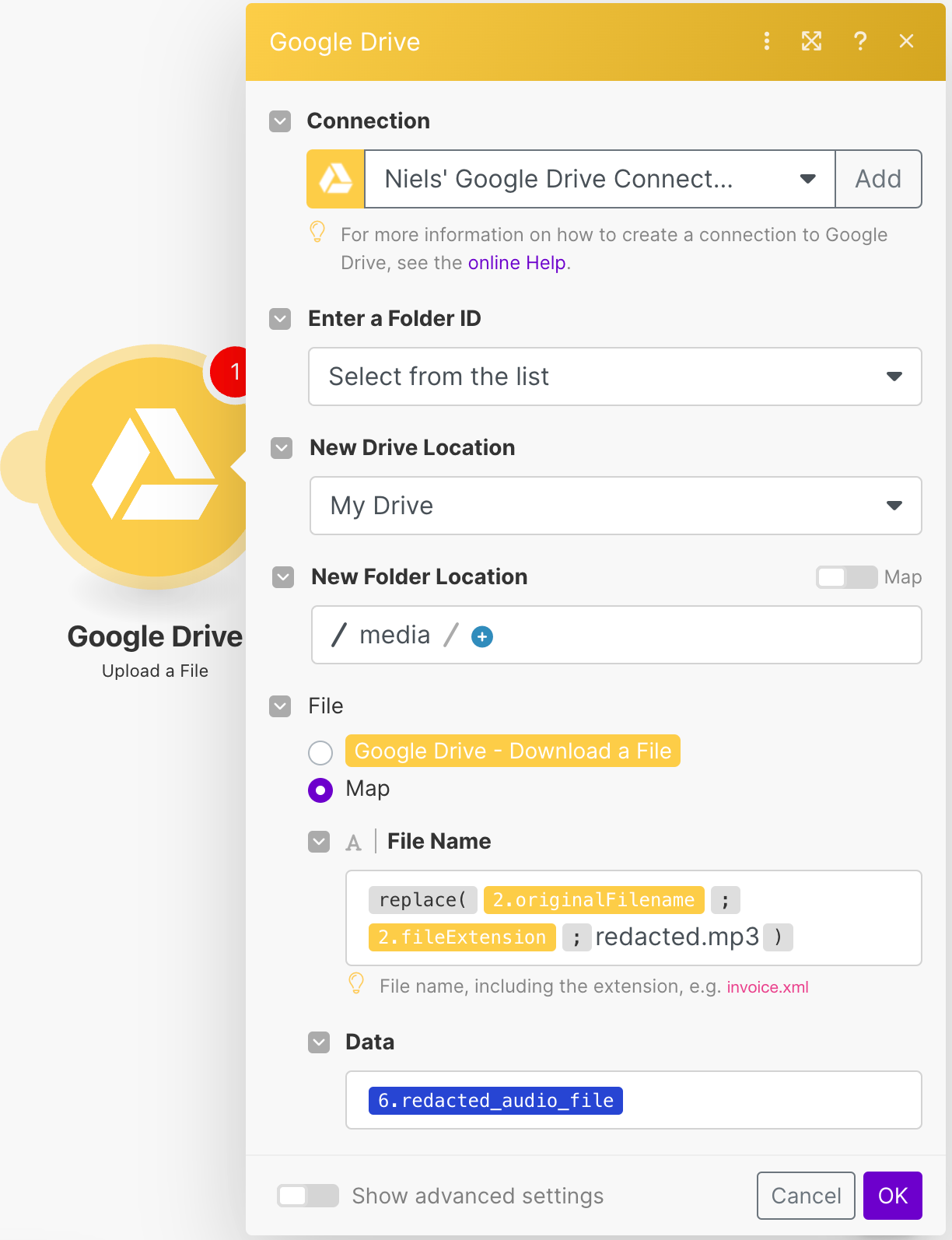Collapse the Data field group
This screenshot has width=952, height=1240.
(x=319, y=1042)
